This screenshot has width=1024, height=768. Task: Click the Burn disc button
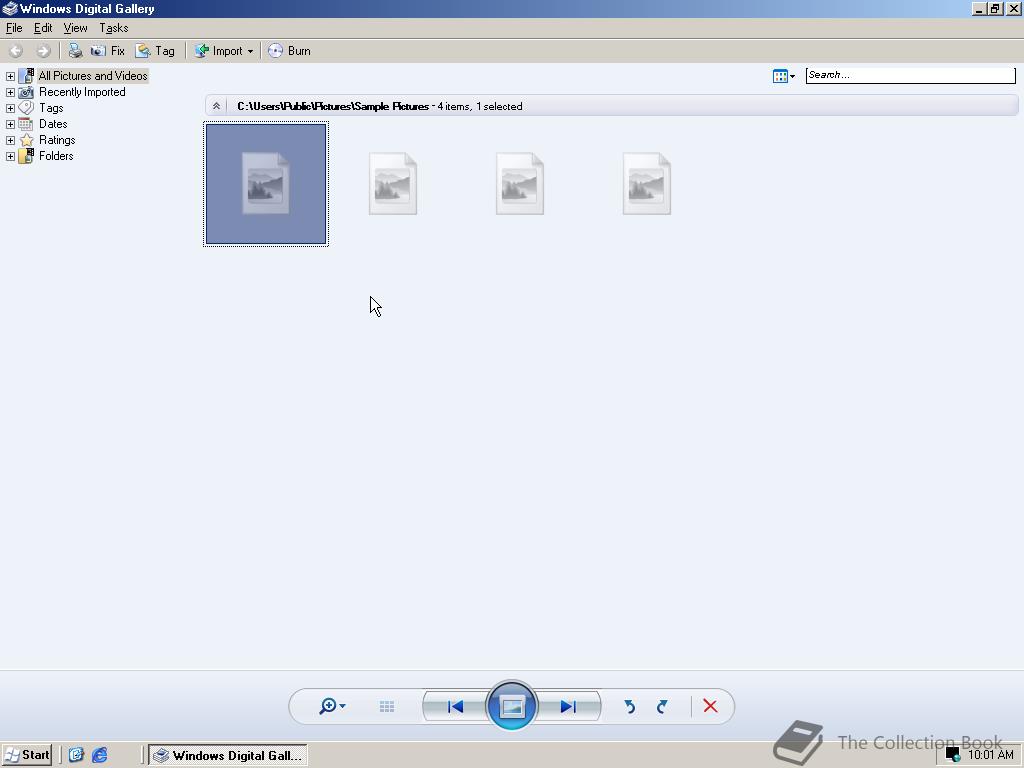click(289, 51)
